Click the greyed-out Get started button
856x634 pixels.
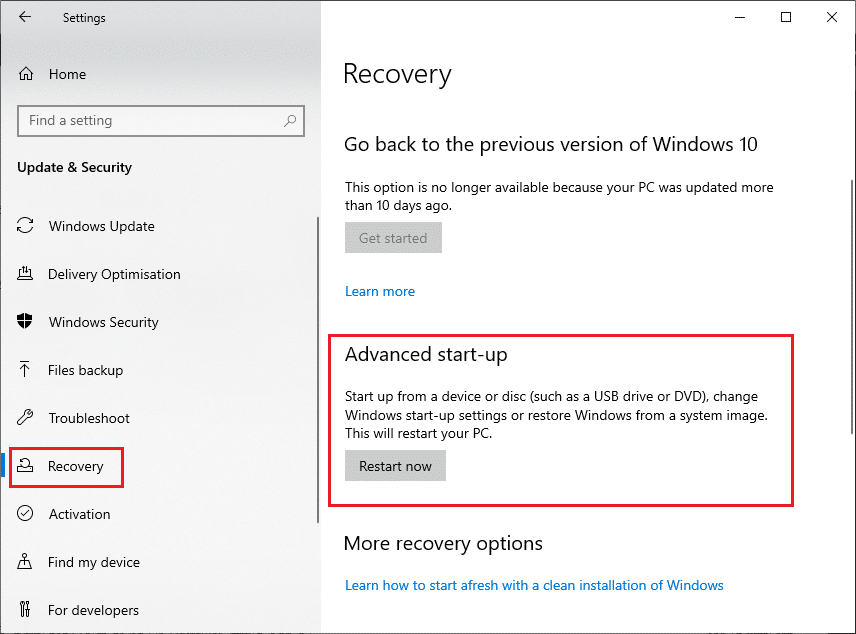point(393,238)
